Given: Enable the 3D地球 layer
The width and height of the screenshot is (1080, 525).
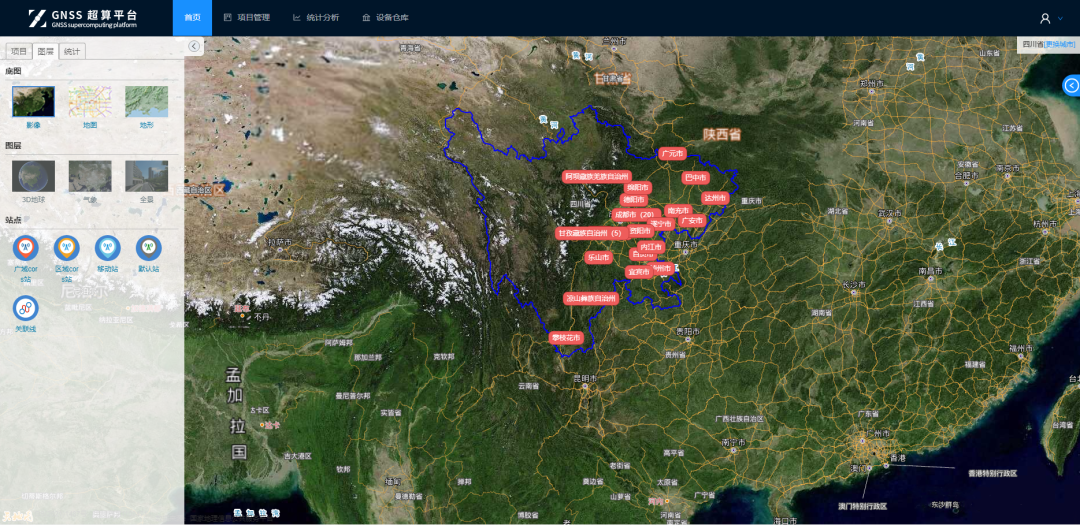Looking at the screenshot, I should tap(33, 176).
